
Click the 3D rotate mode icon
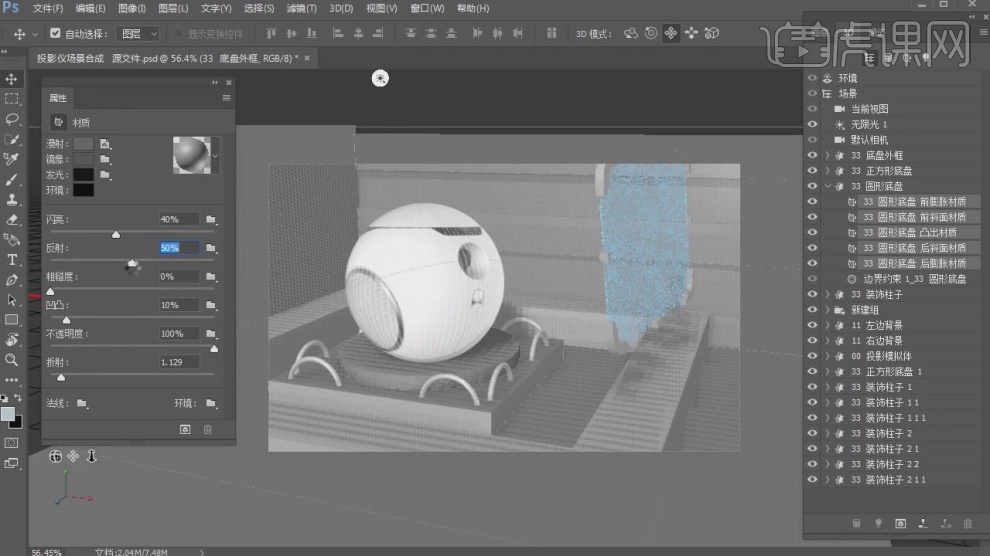click(x=631, y=33)
